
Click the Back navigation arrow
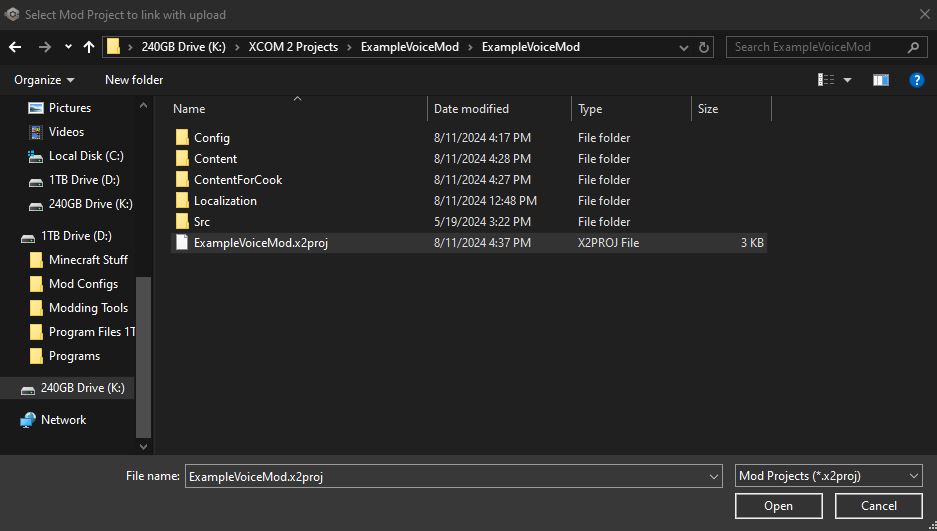[15, 47]
